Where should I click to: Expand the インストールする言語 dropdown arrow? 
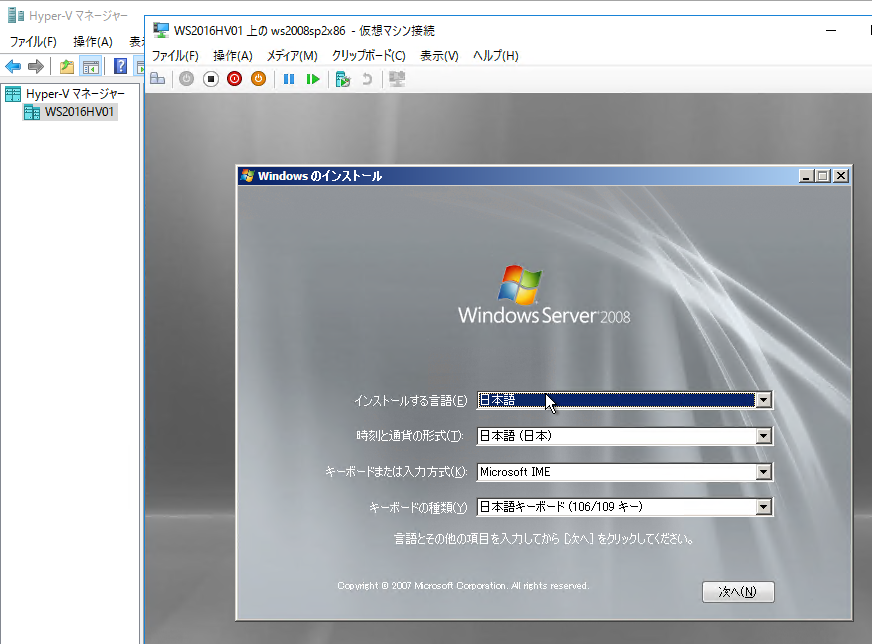point(764,400)
